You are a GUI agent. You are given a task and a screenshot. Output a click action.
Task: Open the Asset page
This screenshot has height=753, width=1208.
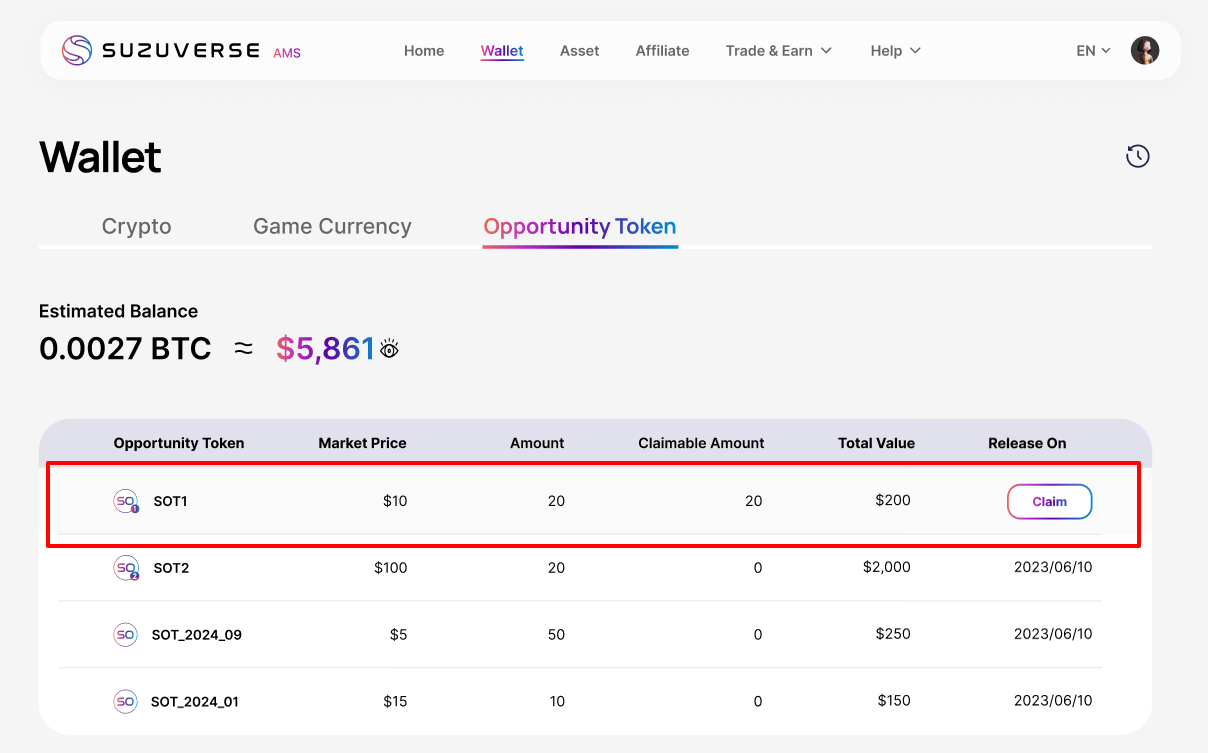tap(579, 51)
